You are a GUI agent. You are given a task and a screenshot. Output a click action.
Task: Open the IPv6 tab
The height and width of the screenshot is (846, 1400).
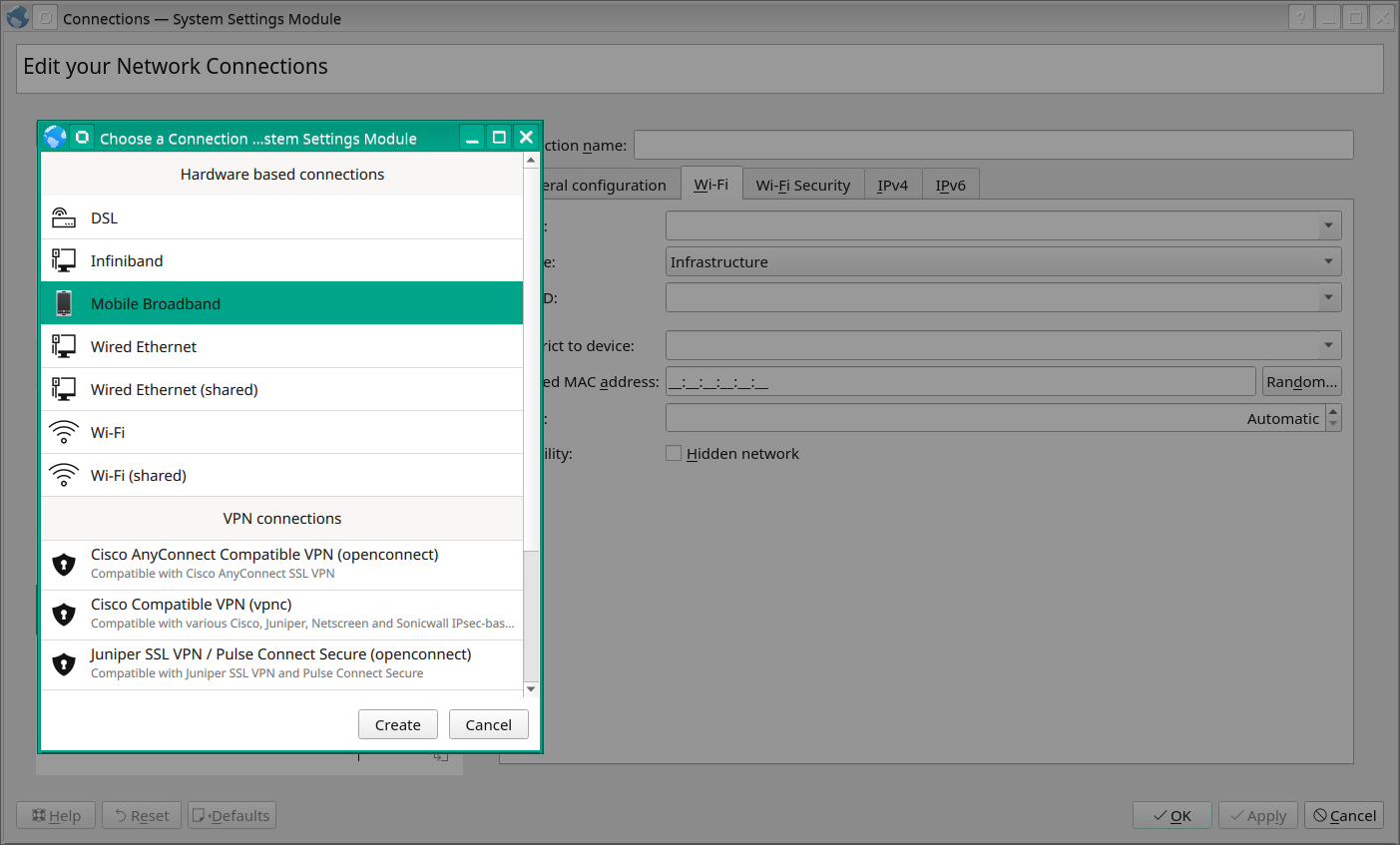pos(951,185)
